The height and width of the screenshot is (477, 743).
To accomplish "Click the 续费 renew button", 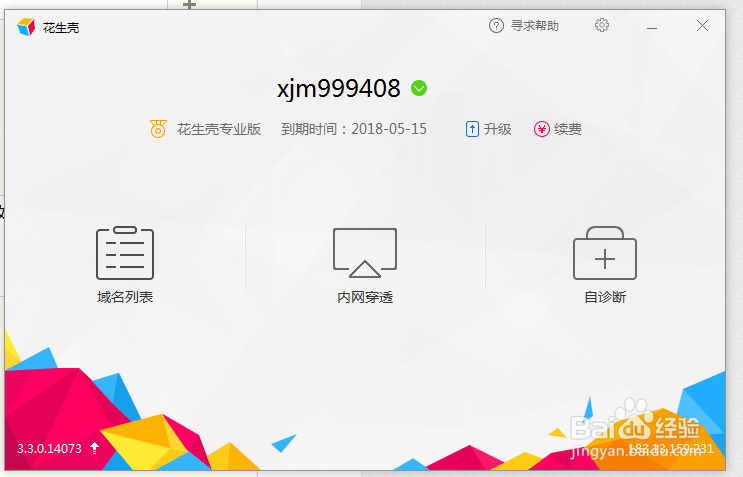I will tap(568, 129).
